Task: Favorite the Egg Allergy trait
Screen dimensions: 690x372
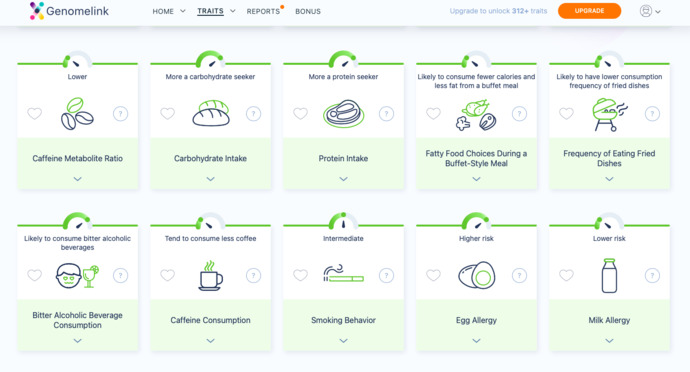Action: [x=433, y=275]
